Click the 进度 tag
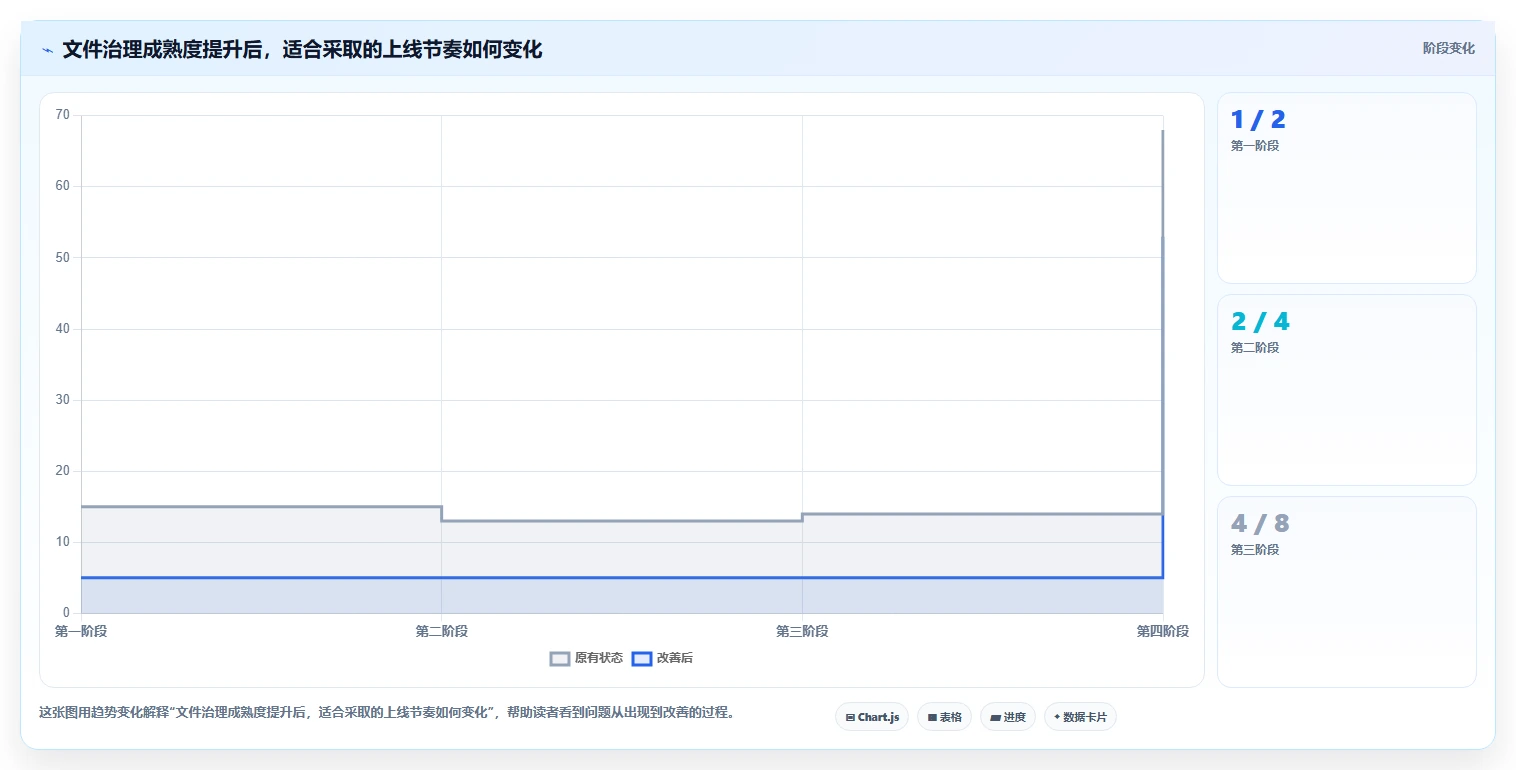Screen dimensions: 1516x770 (x=1008, y=717)
